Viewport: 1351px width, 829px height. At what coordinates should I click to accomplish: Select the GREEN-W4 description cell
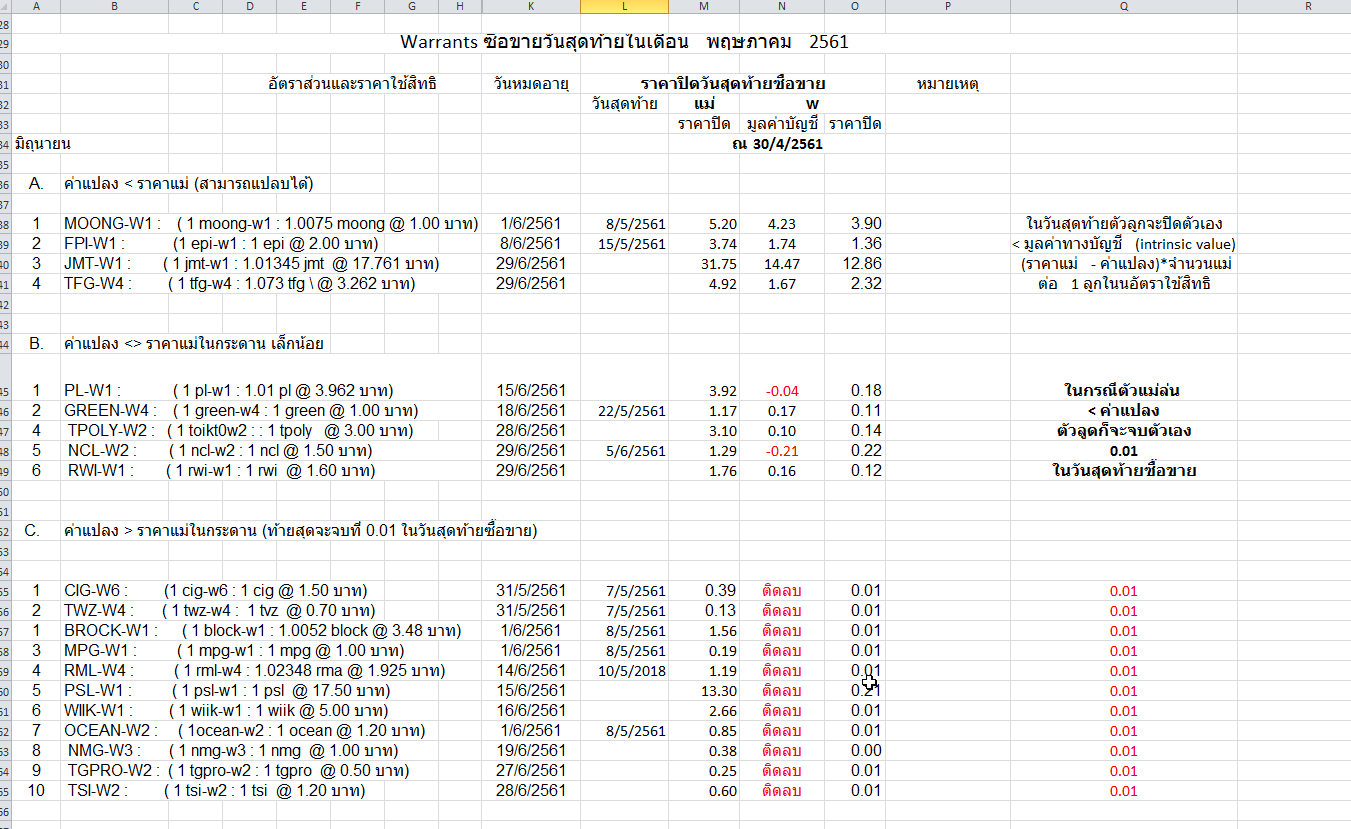pos(241,411)
